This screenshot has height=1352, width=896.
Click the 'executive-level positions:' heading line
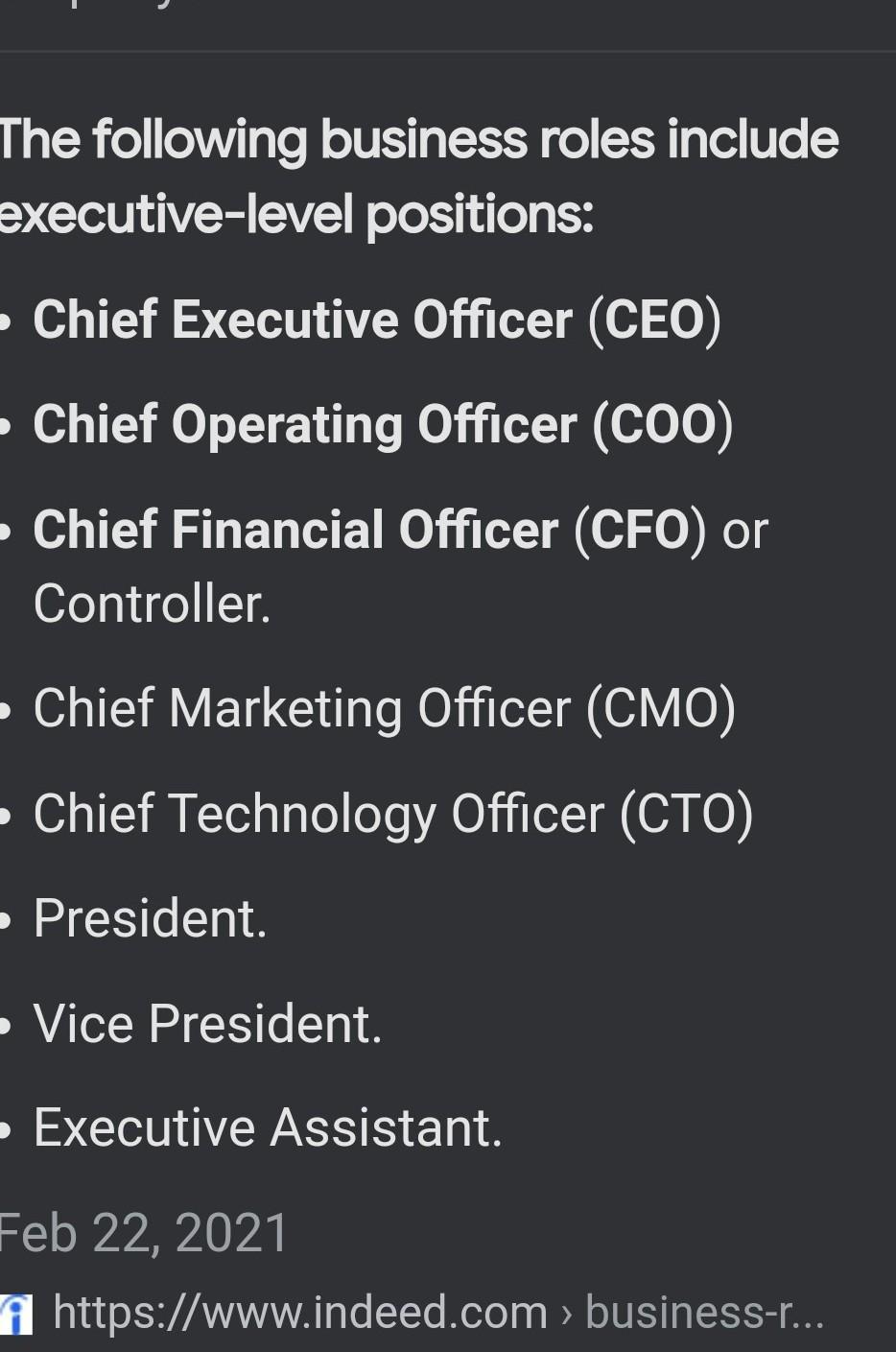(296, 214)
